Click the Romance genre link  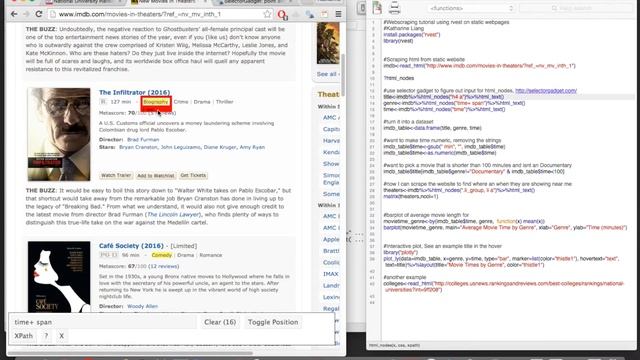[211, 256]
